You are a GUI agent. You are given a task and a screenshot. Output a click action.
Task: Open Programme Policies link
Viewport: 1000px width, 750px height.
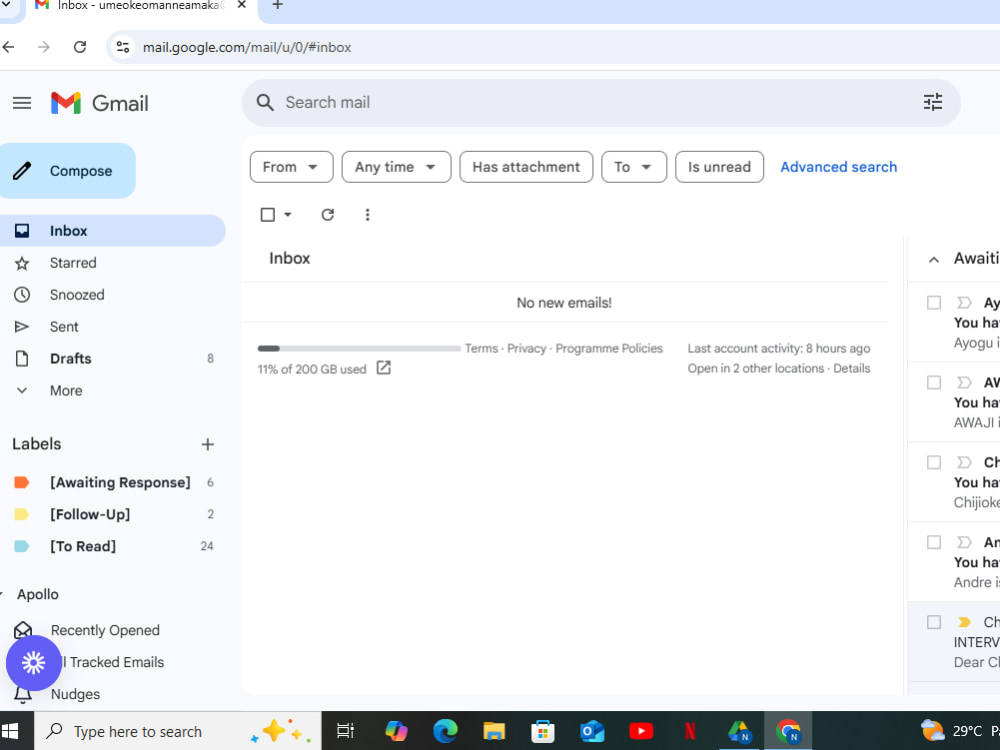609,348
